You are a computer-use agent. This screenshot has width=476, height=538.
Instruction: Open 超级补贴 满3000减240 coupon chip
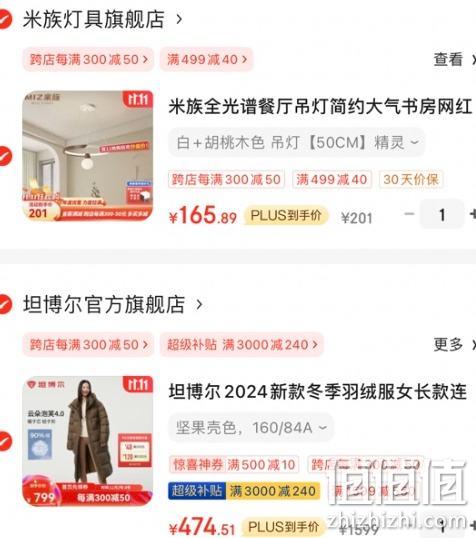[242, 344]
